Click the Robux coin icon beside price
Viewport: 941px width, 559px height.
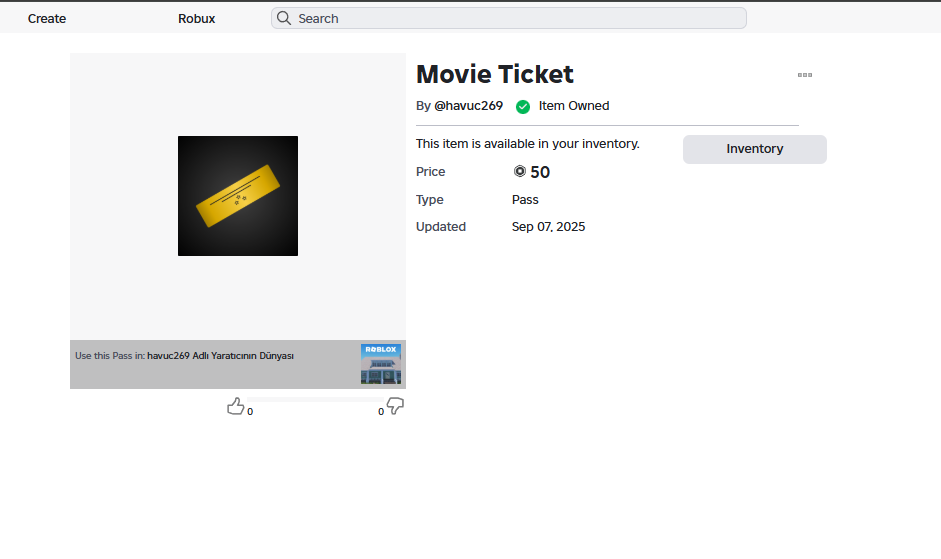520,171
